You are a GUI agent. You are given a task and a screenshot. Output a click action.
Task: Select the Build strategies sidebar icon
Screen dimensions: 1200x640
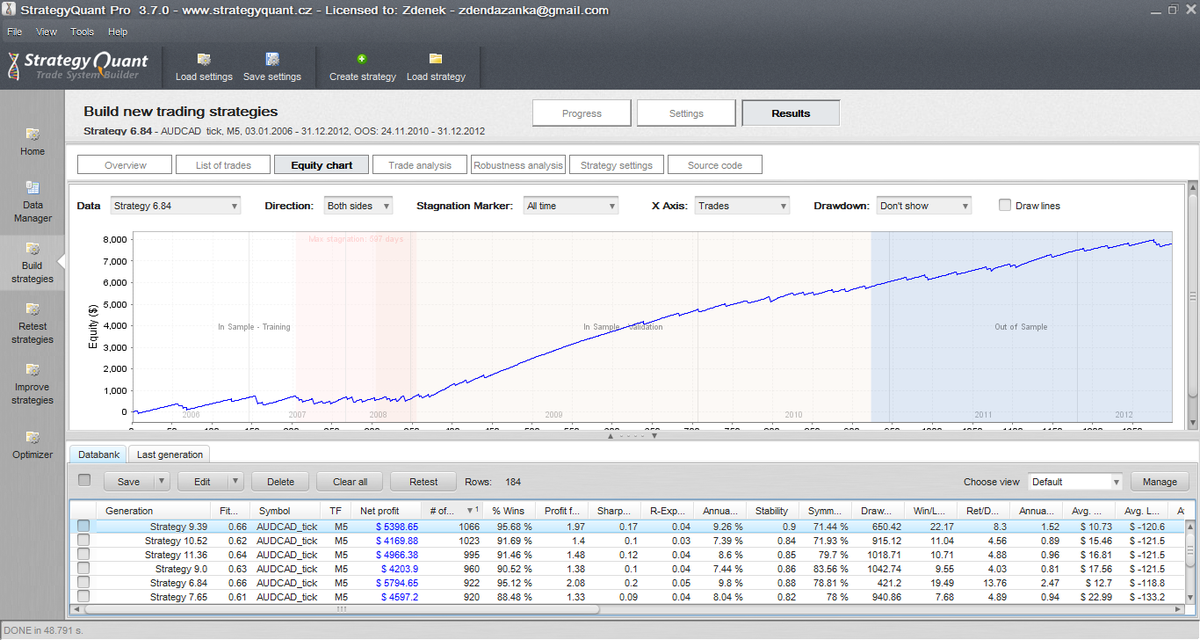(x=33, y=249)
